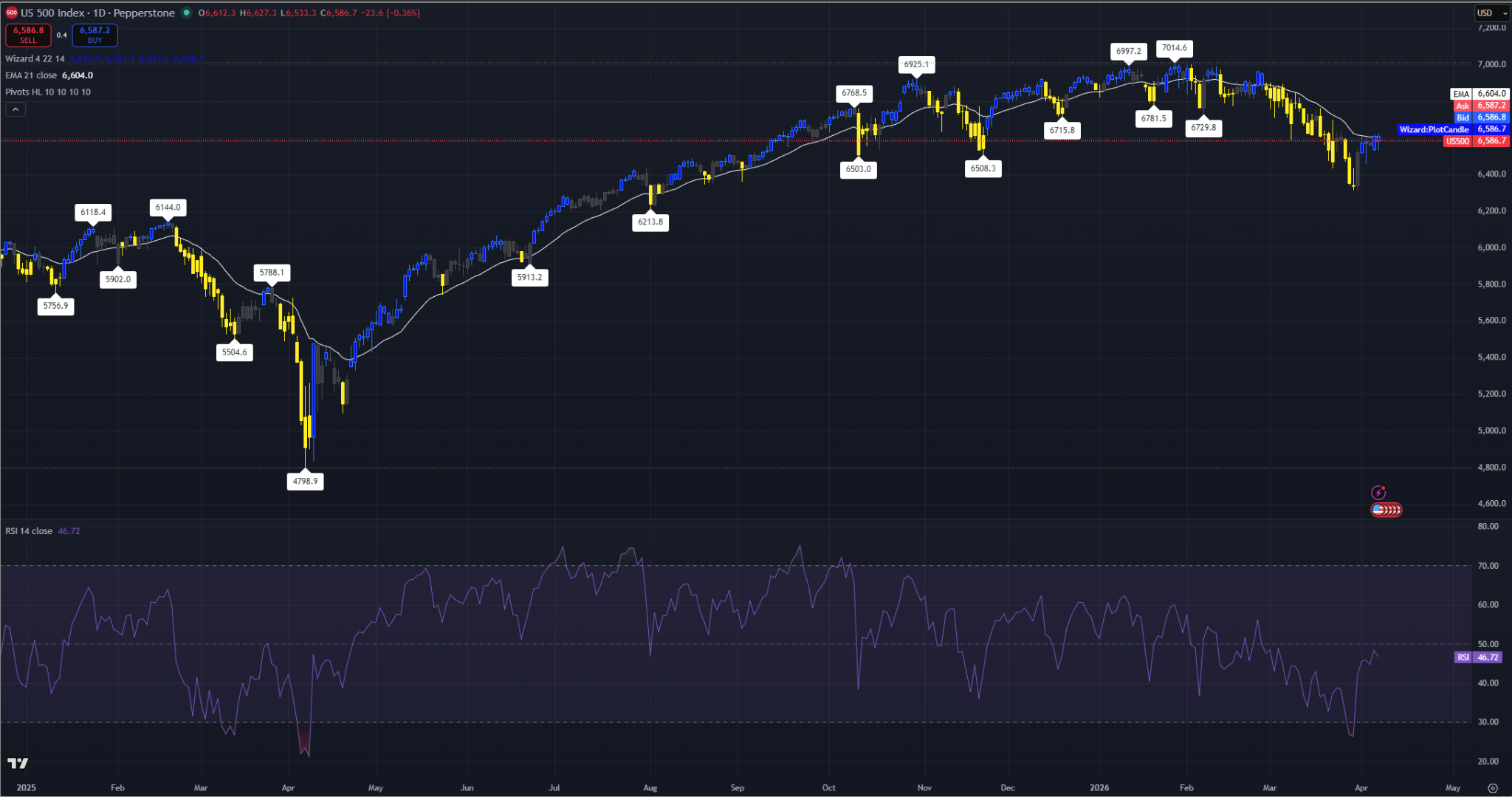Screen dimensions: 1512x797
Task: Click the US 500 Index symbol logo
Action: (11, 13)
